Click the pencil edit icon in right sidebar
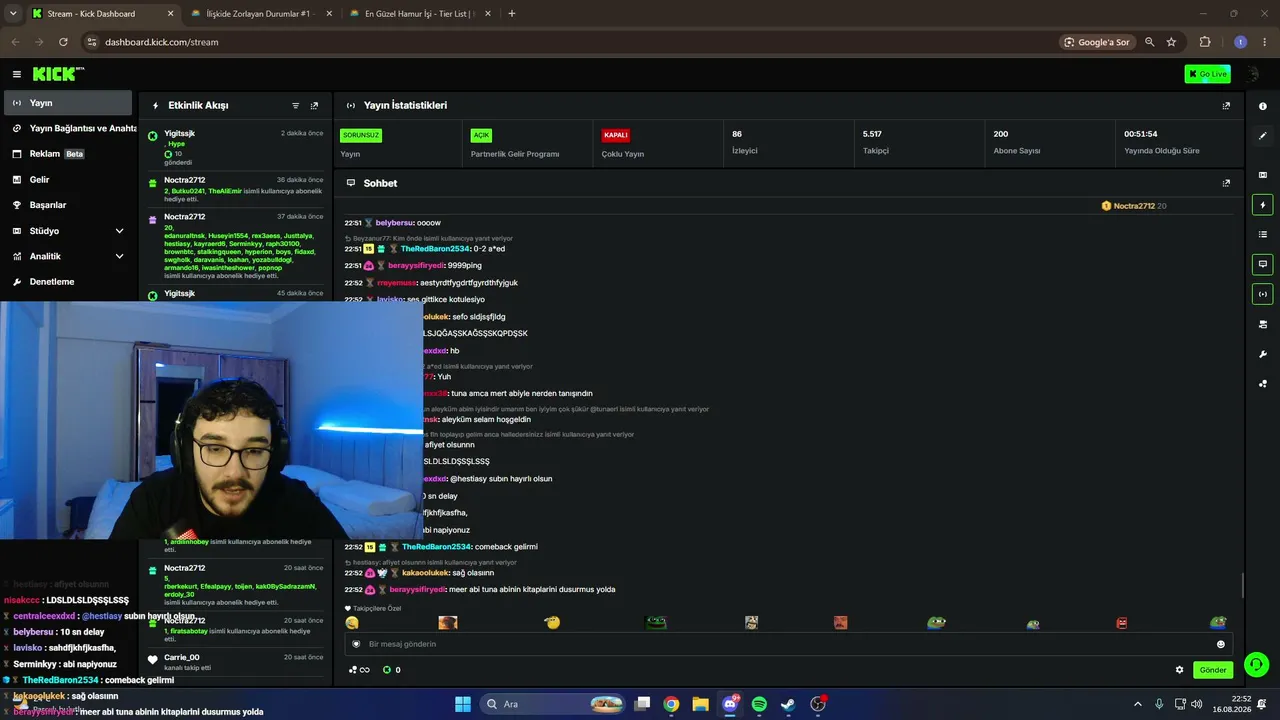 point(1262,135)
